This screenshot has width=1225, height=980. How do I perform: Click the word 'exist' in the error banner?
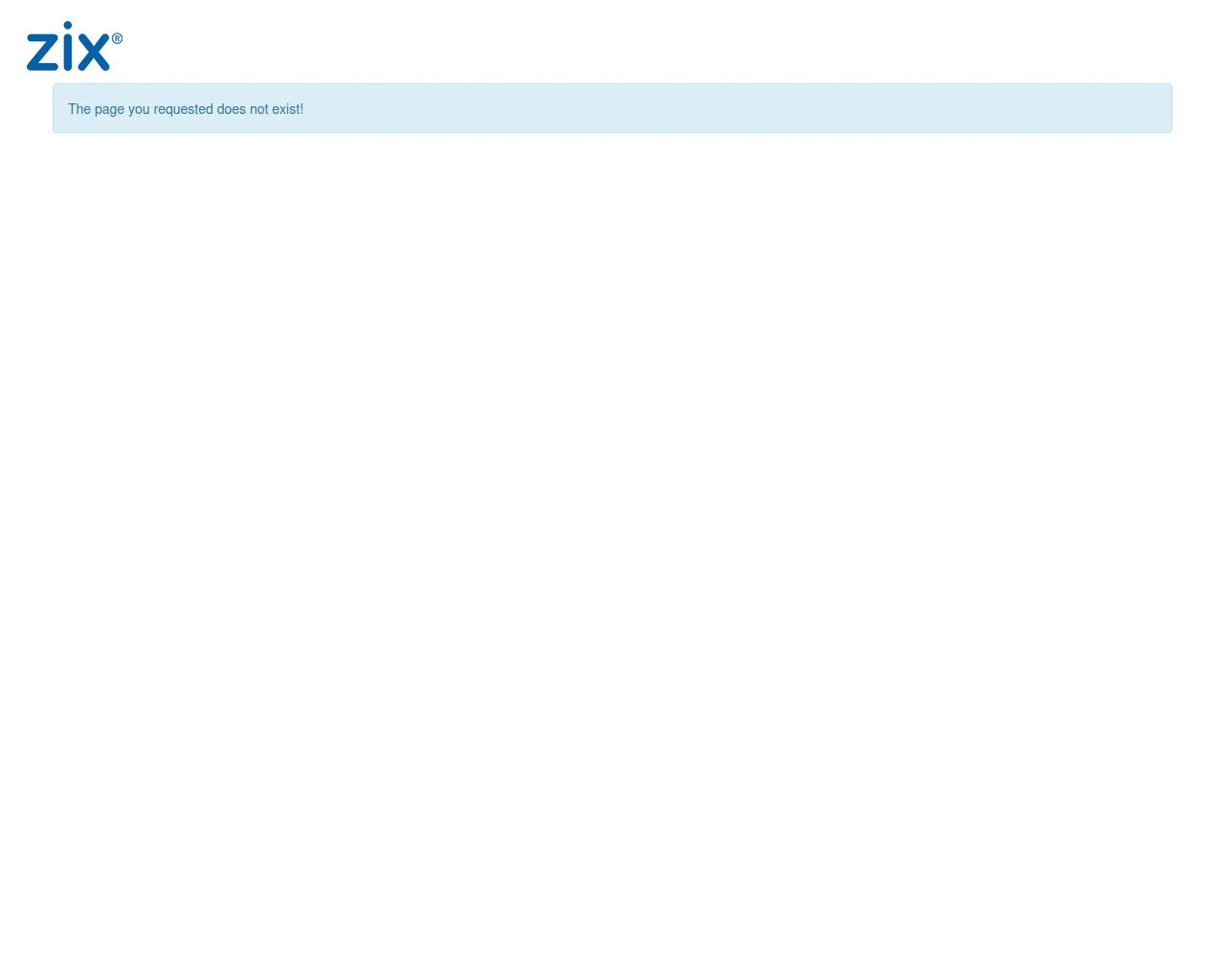coord(286,108)
